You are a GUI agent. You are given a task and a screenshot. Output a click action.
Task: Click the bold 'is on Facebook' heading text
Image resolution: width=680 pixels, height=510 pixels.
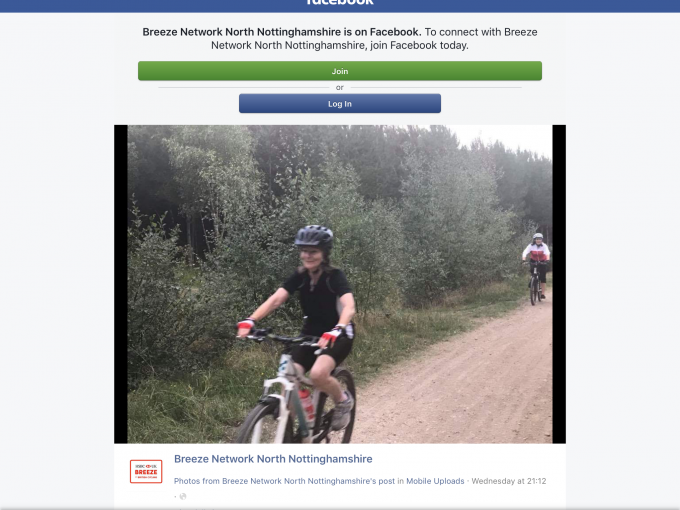[x=282, y=32]
